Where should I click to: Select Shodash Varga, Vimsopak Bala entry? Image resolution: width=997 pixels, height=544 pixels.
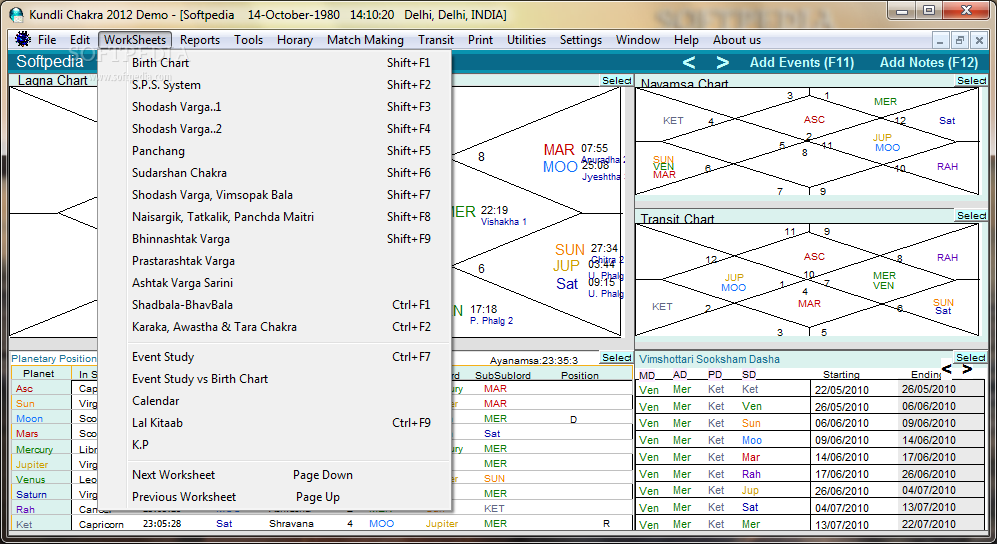(x=275, y=194)
